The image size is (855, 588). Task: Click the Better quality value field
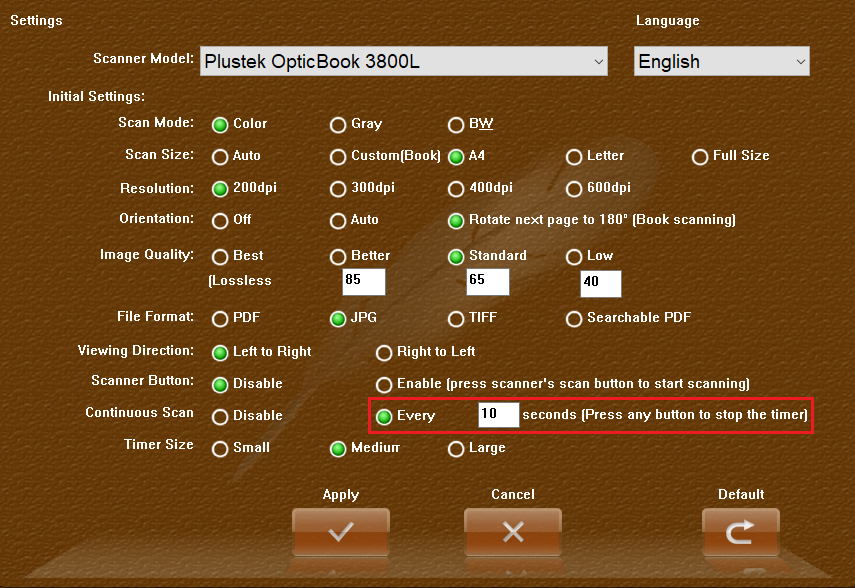coord(364,281)
